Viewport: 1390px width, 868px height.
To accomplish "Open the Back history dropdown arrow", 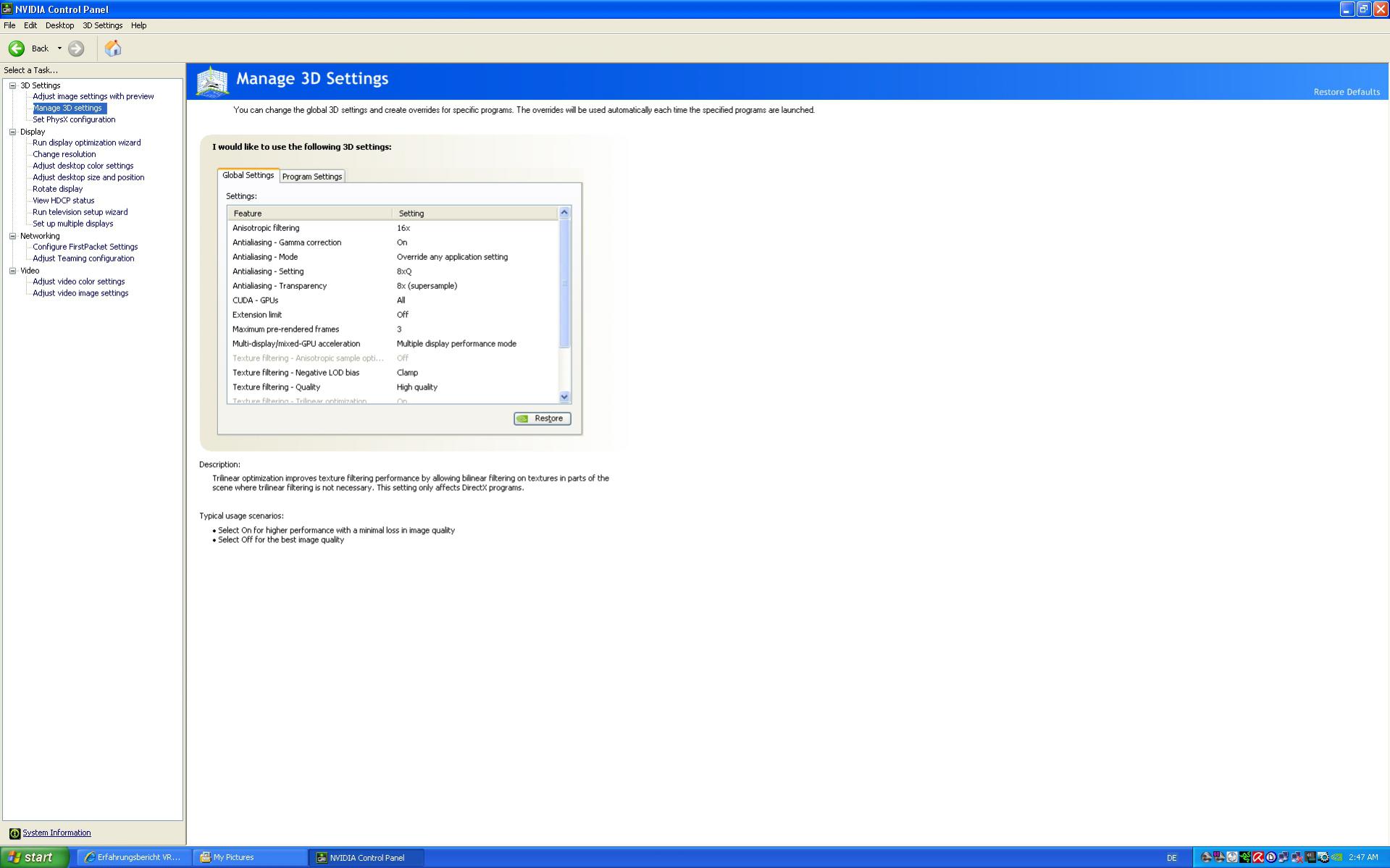I will point(59,49).
